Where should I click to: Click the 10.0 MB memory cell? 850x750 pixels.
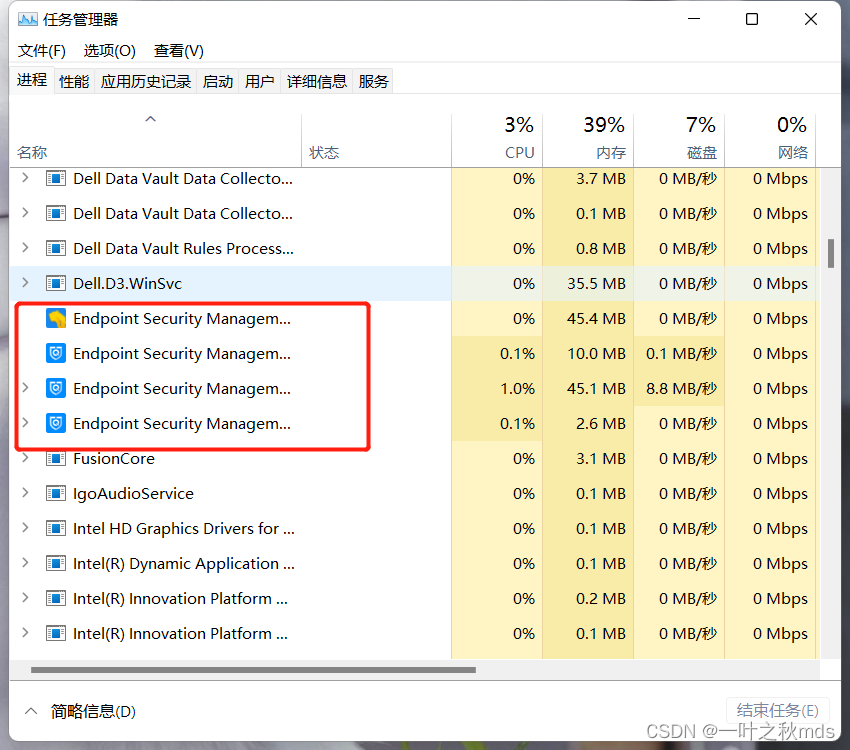(588, 353)
